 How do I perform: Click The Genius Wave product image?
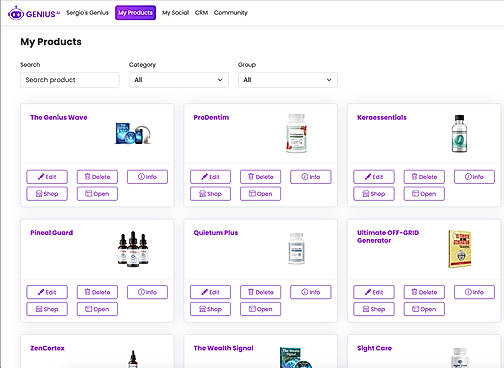click(133, 134)
